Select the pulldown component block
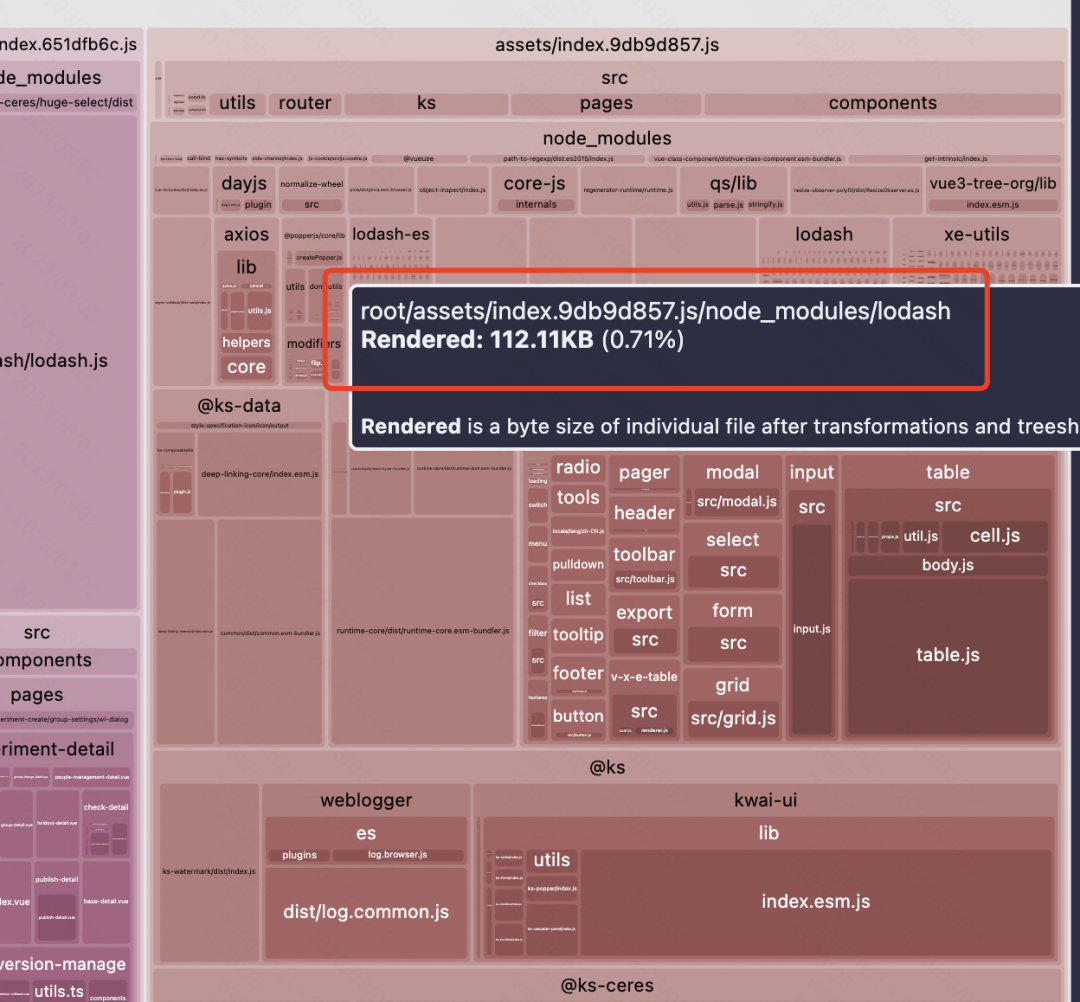The width and height of the screenshot is (1080, 1002). point(578,565)
